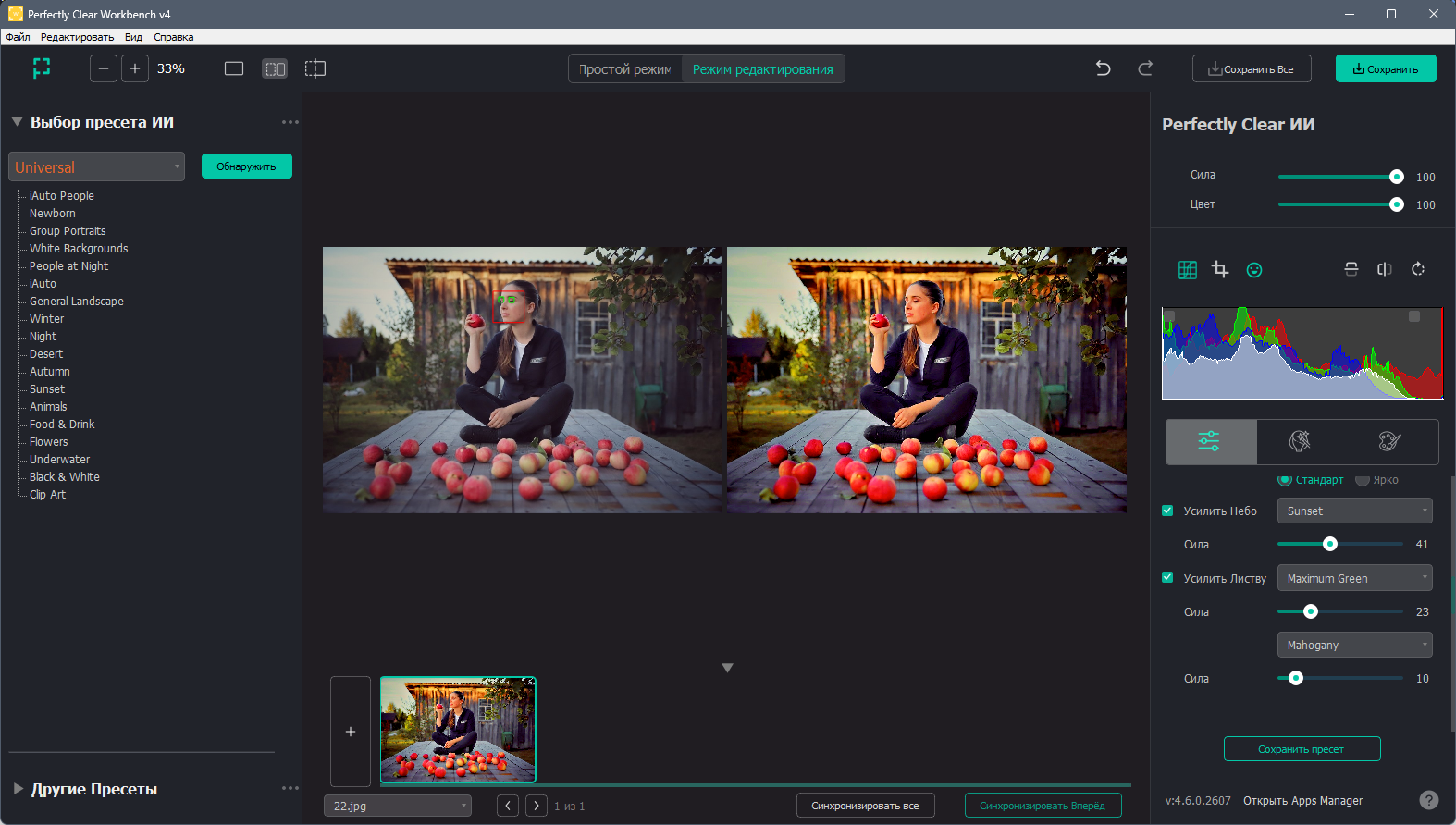Click Синхронизировать все button
Image resolution: width=1456 pixels, height=825 pixels.
click(x=866, y=806)
